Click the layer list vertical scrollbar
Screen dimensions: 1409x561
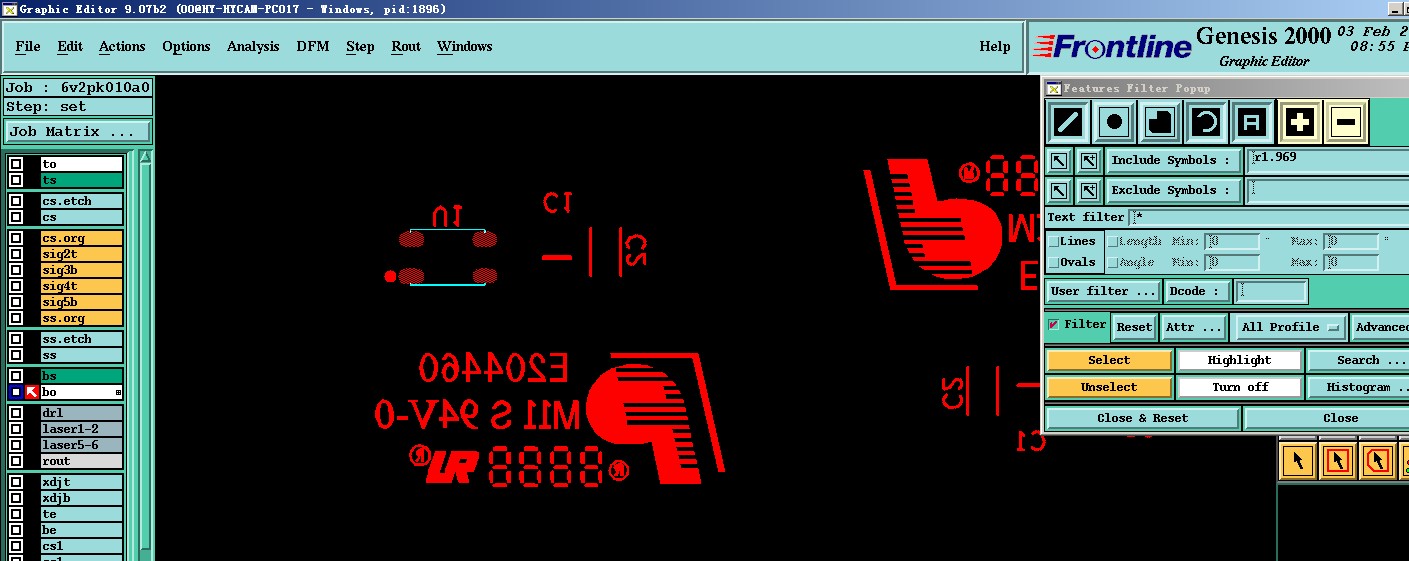point(145,355)
